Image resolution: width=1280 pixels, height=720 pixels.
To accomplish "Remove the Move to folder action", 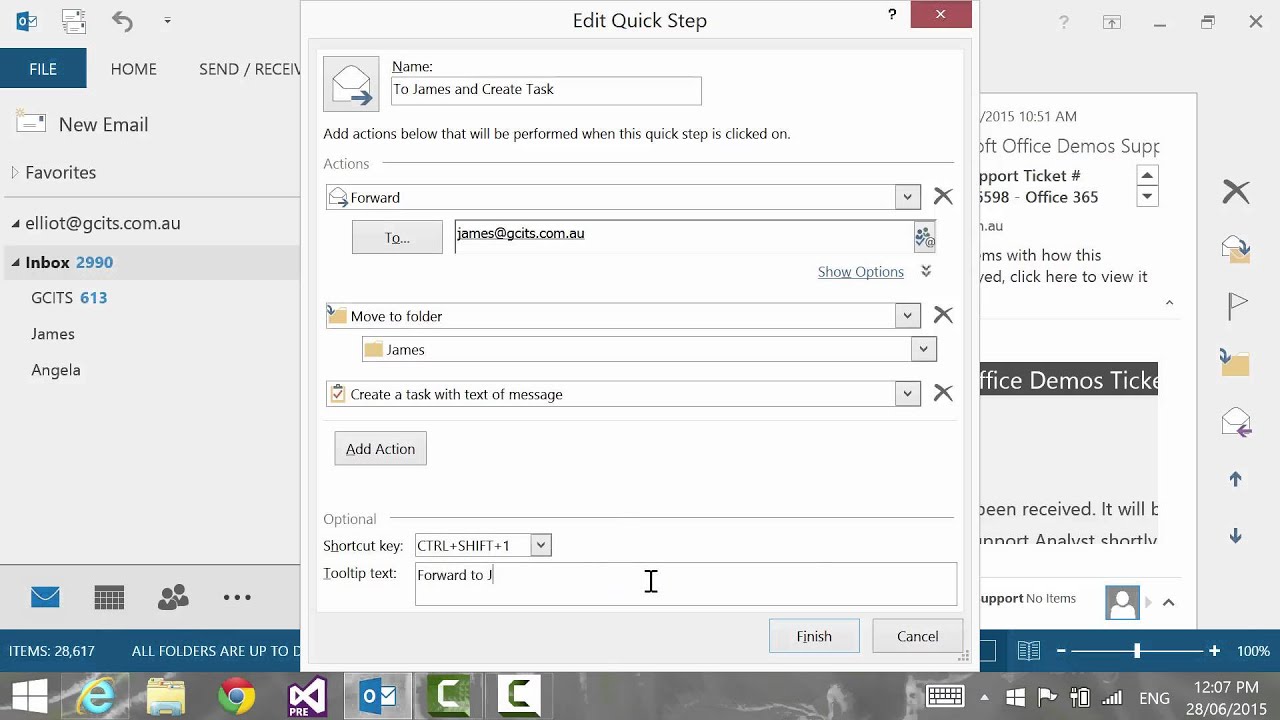I will [x=943, y=315].
